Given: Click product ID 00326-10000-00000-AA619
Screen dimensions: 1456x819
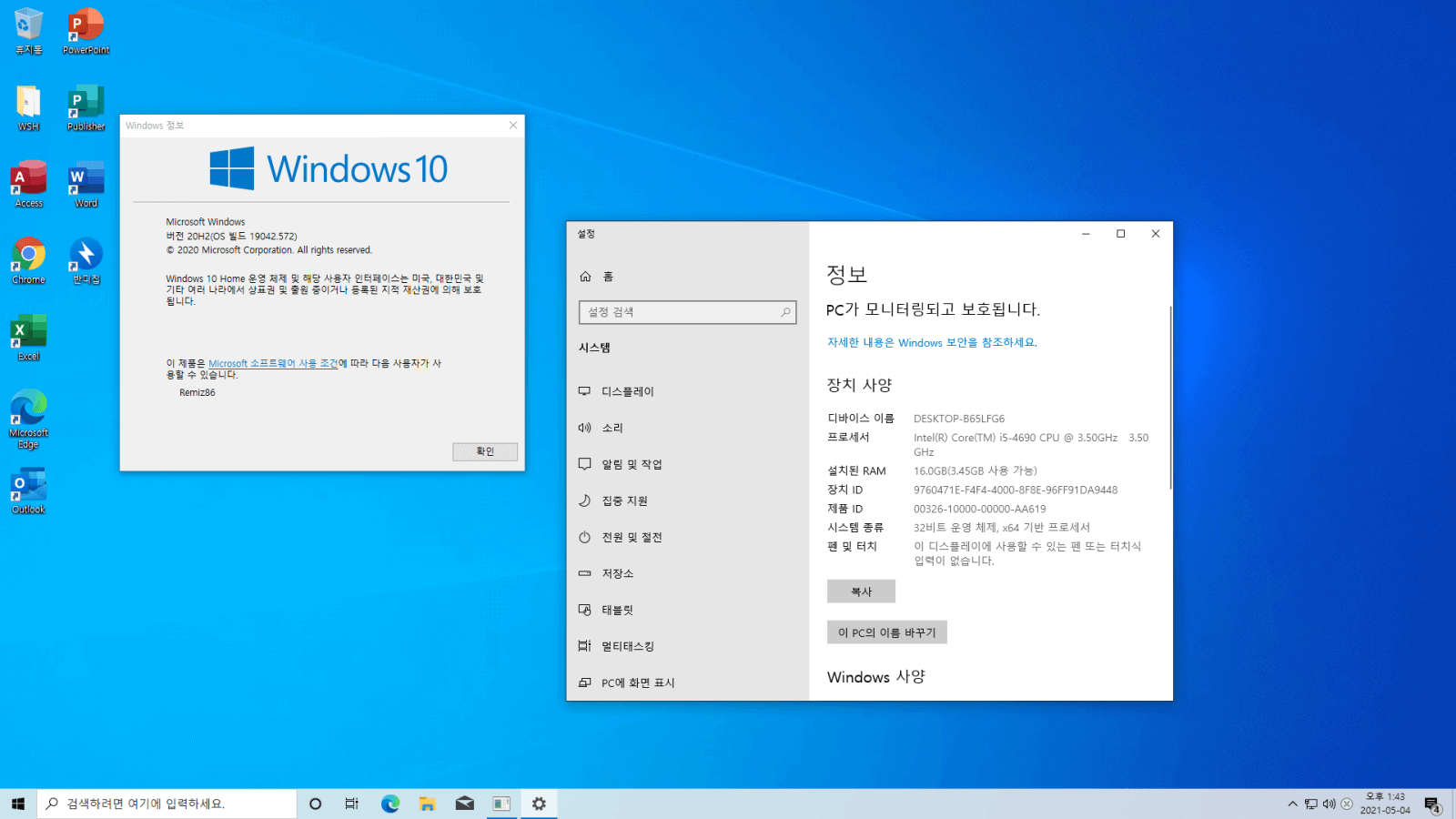Looking at the screenshot, I should pyautogui.click(x=979, y=509).
